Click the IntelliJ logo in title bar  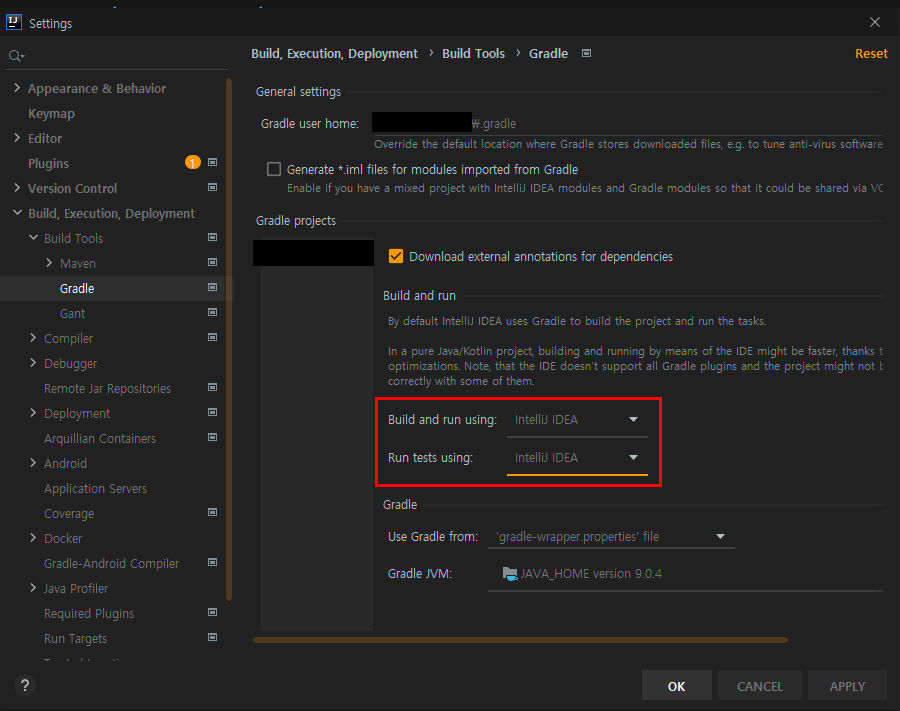tap(14, 22)
